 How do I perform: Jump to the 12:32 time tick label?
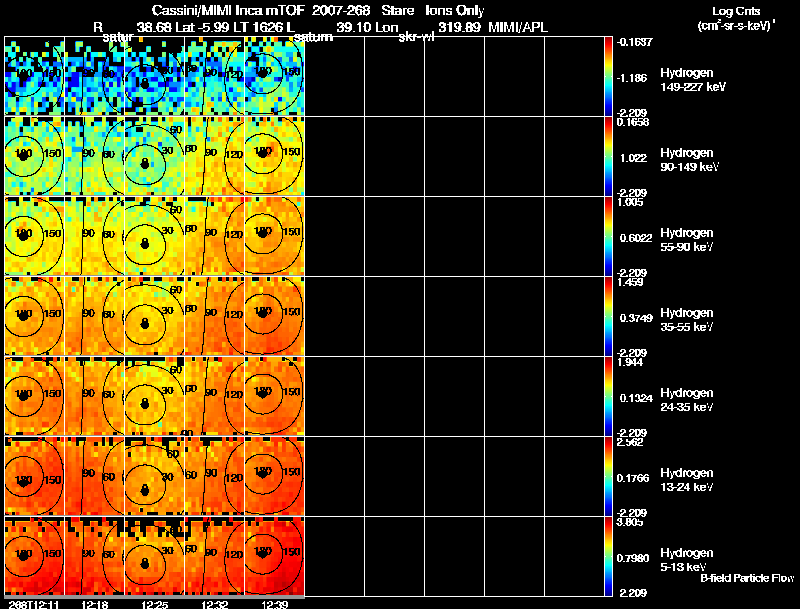[x=216, y=603]
